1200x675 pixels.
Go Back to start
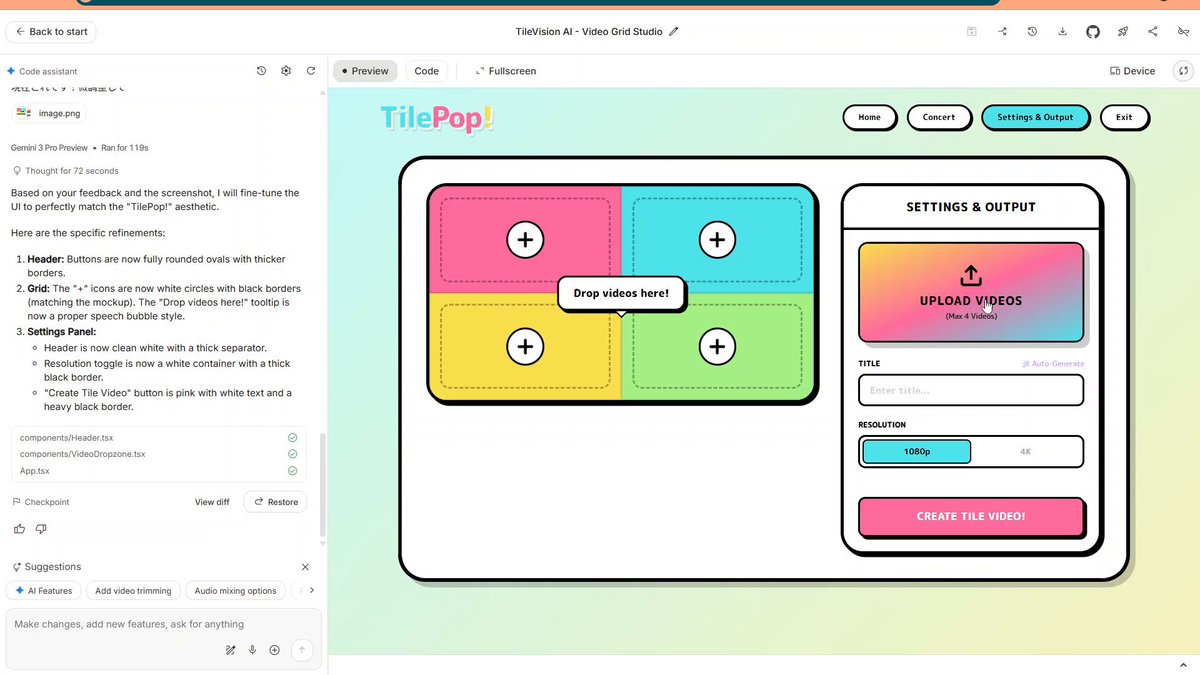[x=51, y=32]
